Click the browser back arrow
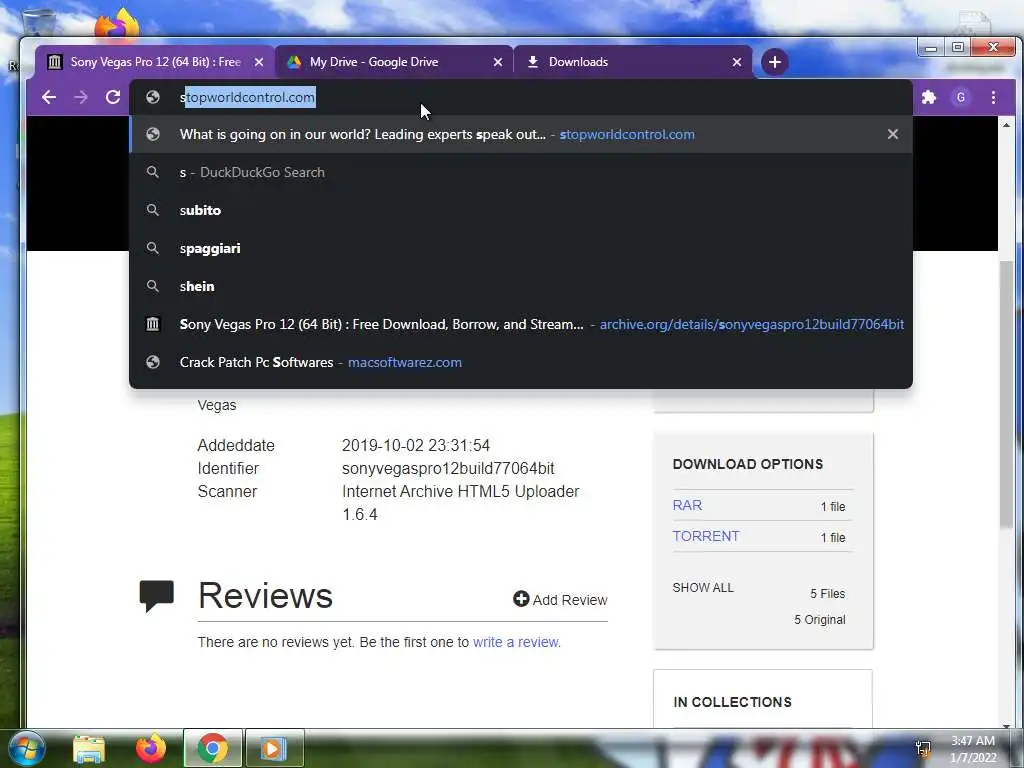This screenshot has width=1024, height=768. (x=49, y=97)
